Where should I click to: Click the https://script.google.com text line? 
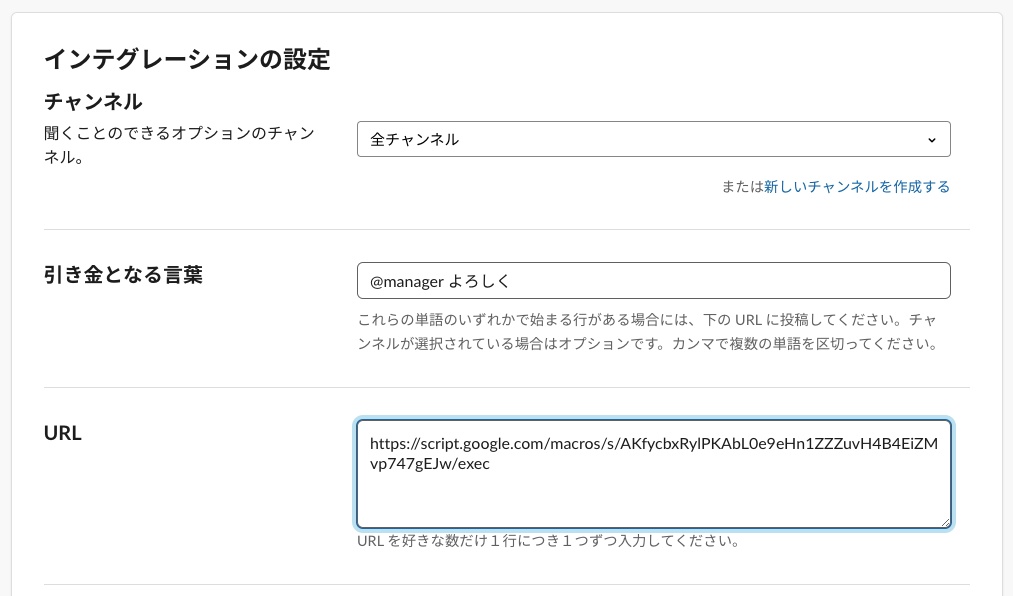click(653, 444)
